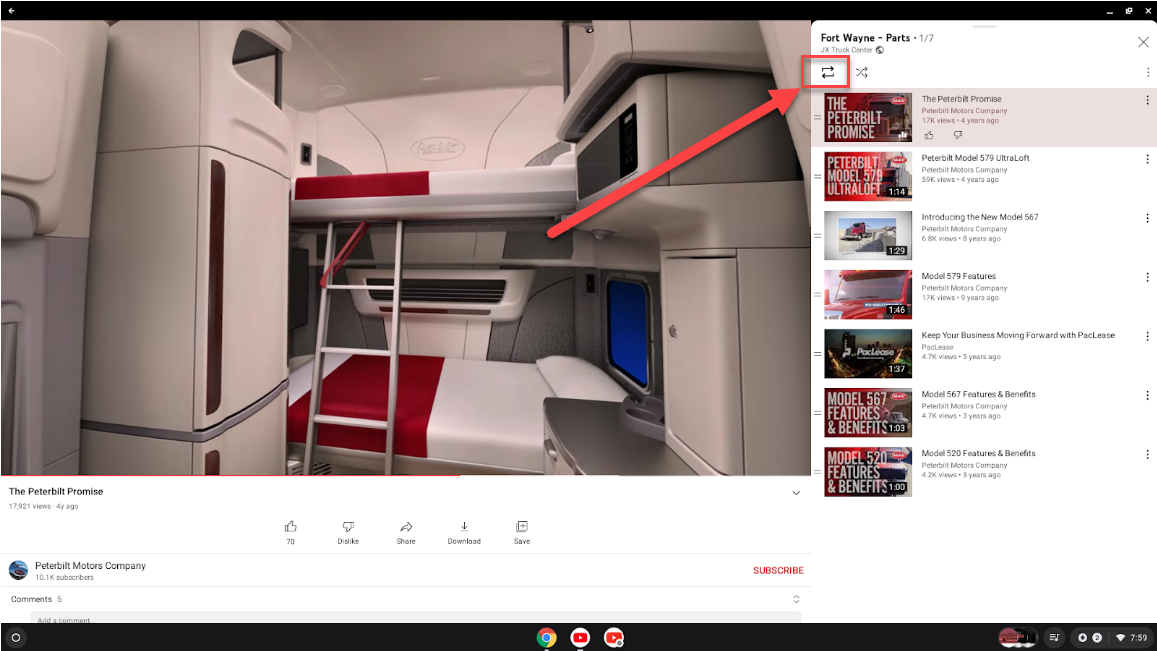The image size is (1157, 651).
Task: Expand the Comments section
Action: tap(796, 599)
